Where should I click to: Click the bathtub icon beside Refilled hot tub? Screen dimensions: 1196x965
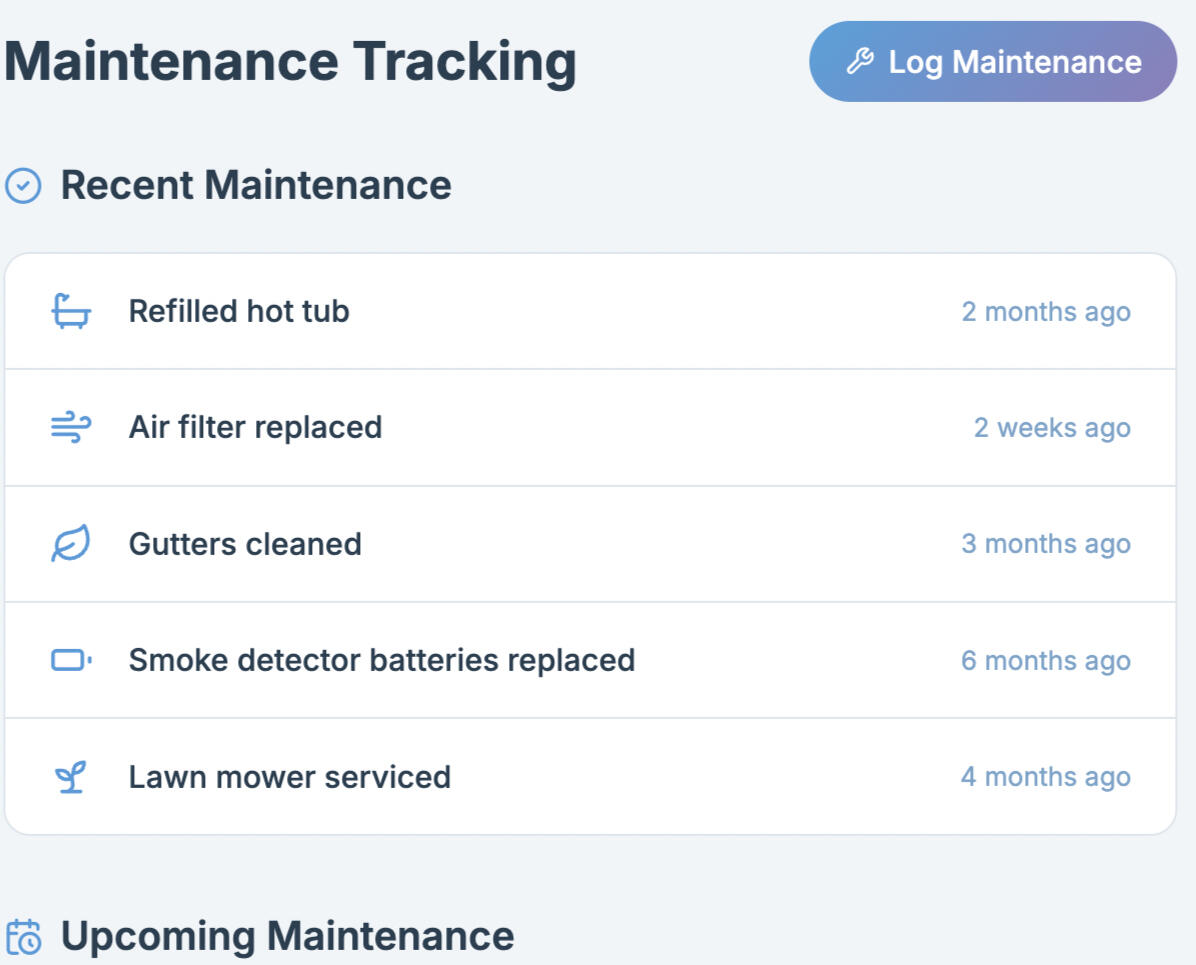pos(71,312)
